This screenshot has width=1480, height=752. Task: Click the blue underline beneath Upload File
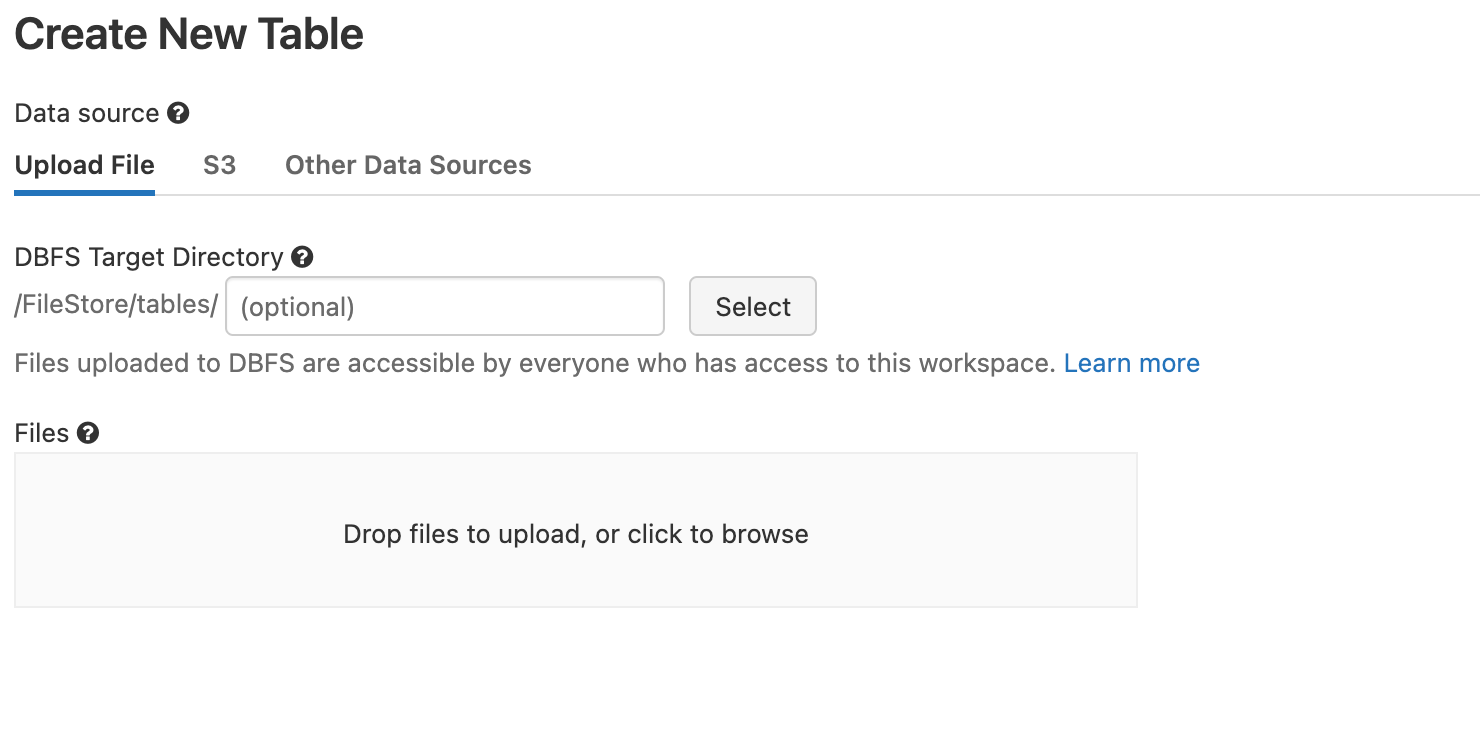pos(85,192)
